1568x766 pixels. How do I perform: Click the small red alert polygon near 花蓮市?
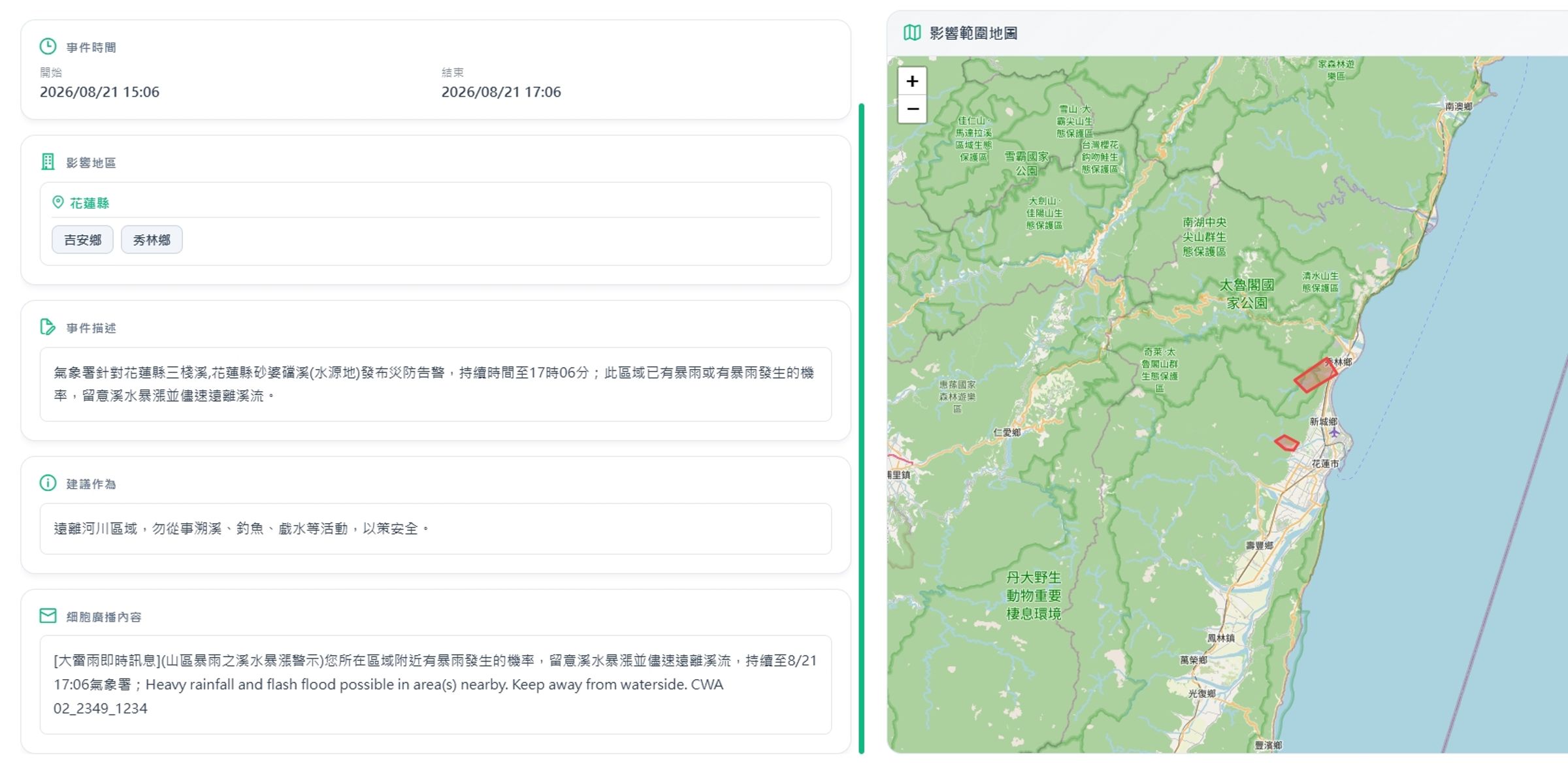point(1286,443)
